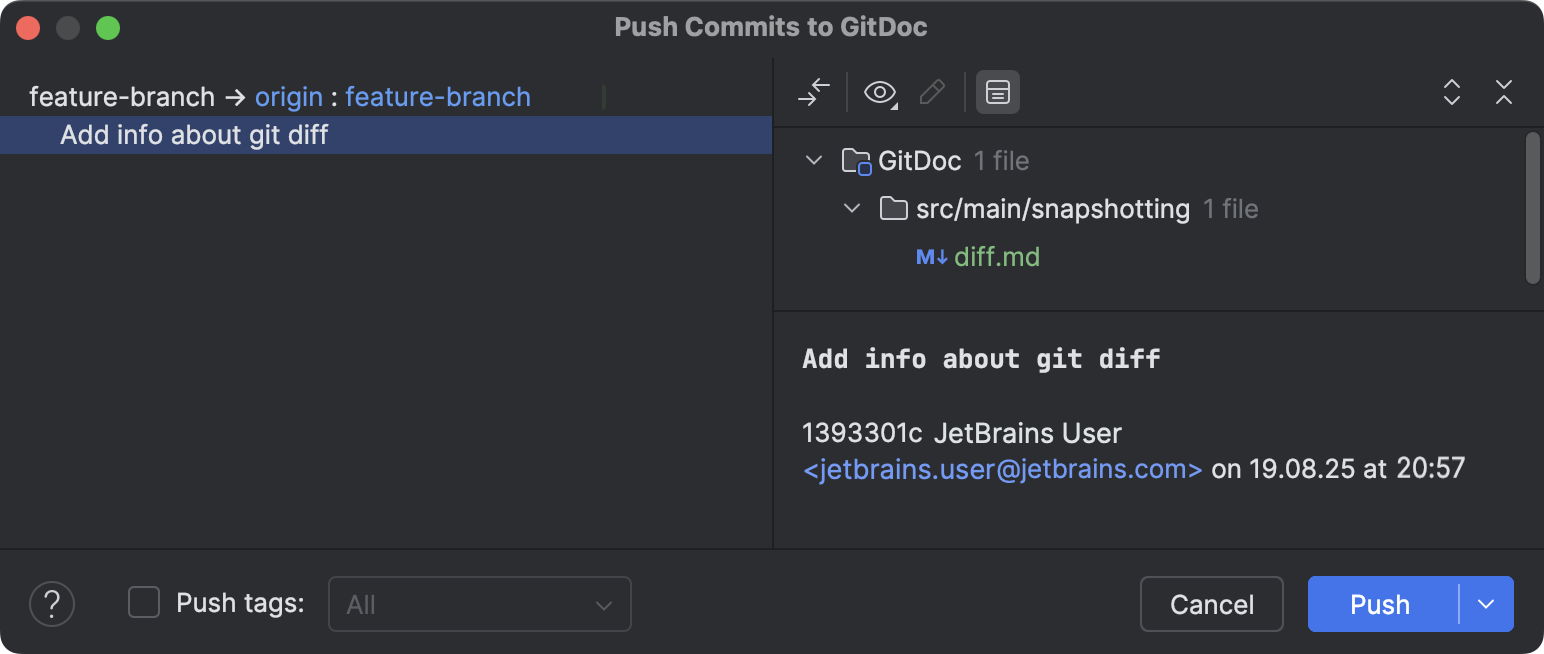Click the origin remote link
The height and width of the screenshot is (654, 1544).
click(x=289, y=96)
